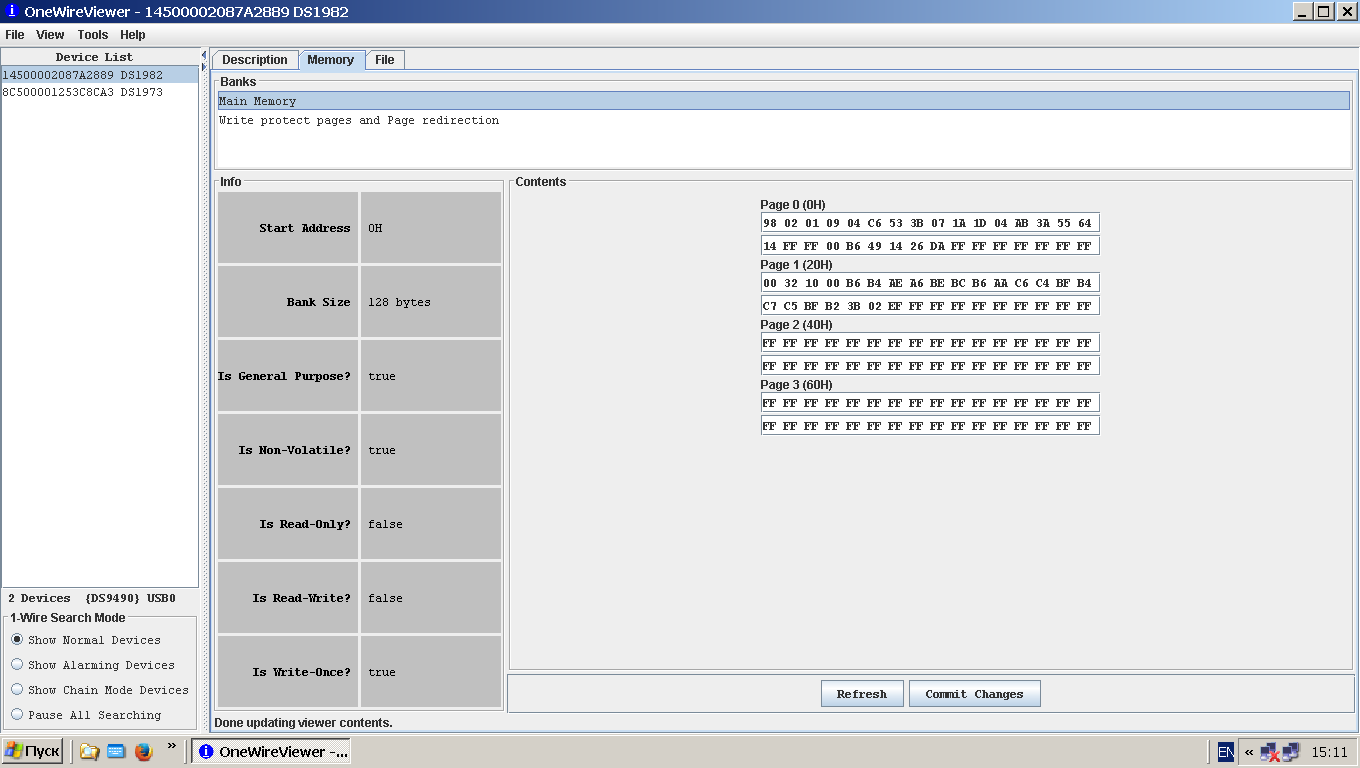Open the View menu
Screen dimensions: 1360x768
pos(50,35)
